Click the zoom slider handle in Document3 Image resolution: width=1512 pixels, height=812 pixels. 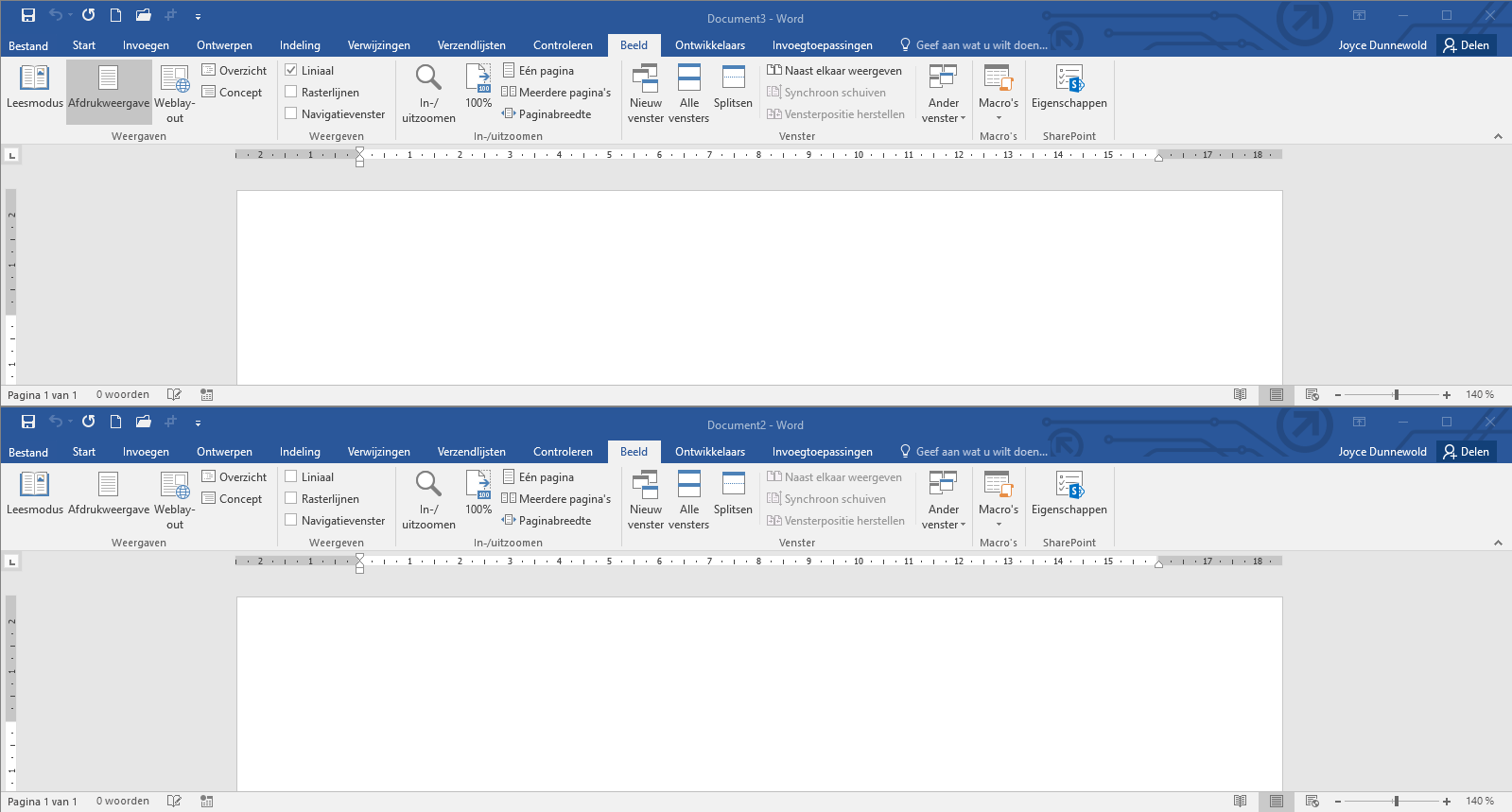point(1396,395)
